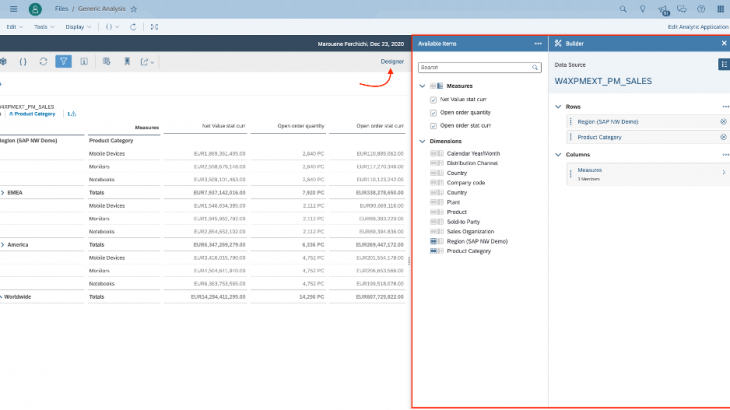The height and width of the screenshot is (410, 730).
Task: Mark Generic Analysis as favorite with star
Action: pyautogui.click(x=134, y=8)
